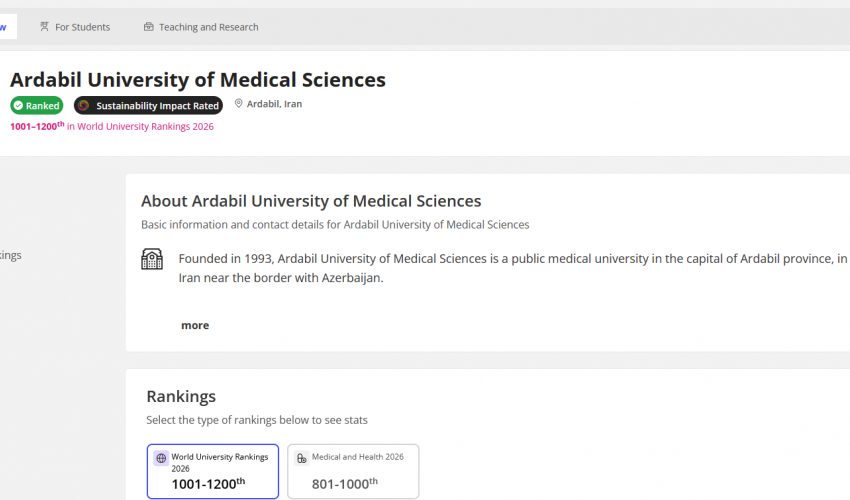Open the Teaching and Research tab
The width and height of the screenshot is (850, 500).
click(x=201, y=27)
